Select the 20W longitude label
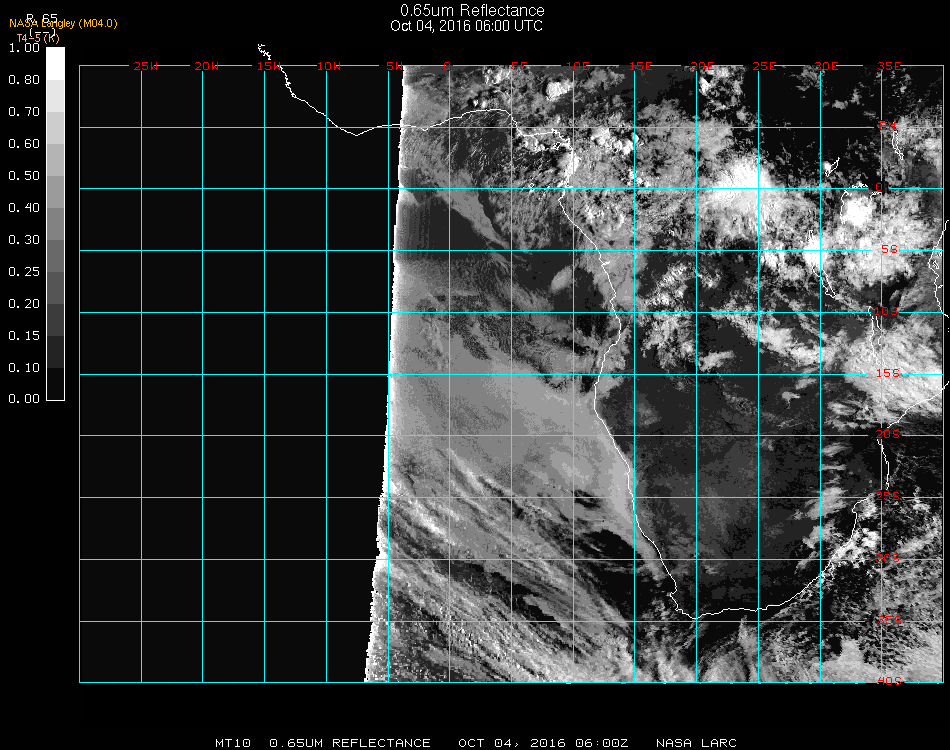950x750 pixels. pos(207,66)
